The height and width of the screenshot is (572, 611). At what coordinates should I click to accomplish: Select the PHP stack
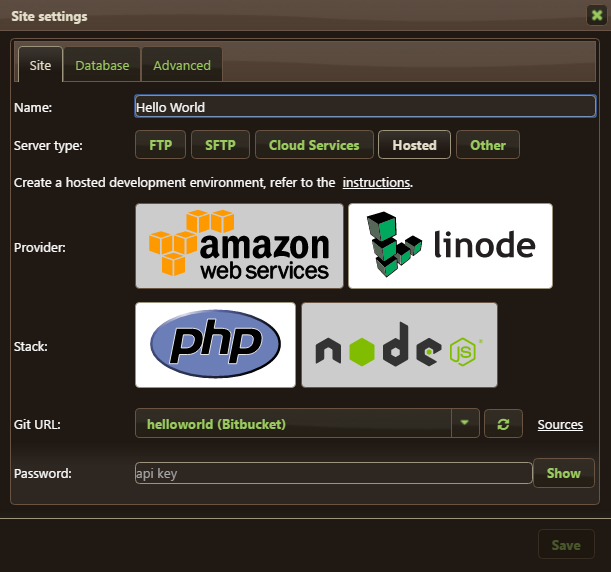coord(215,345)
